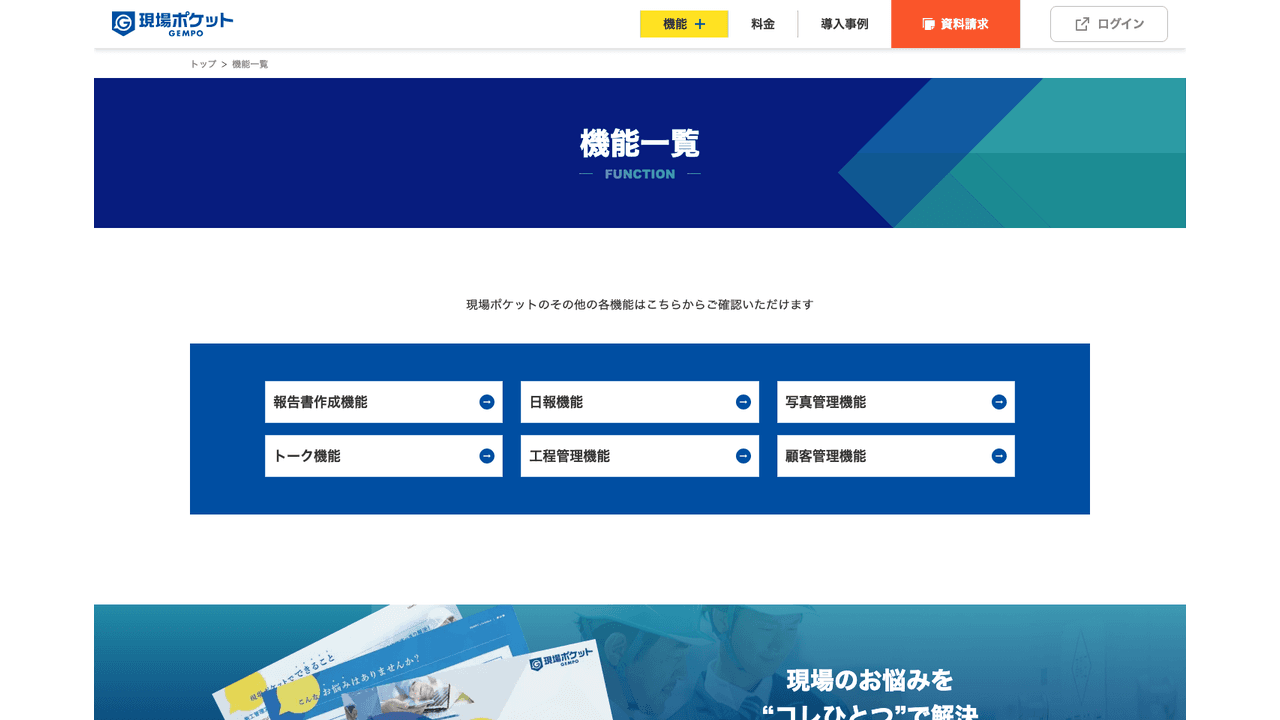Go to 導入事例 in navigation

844,24
